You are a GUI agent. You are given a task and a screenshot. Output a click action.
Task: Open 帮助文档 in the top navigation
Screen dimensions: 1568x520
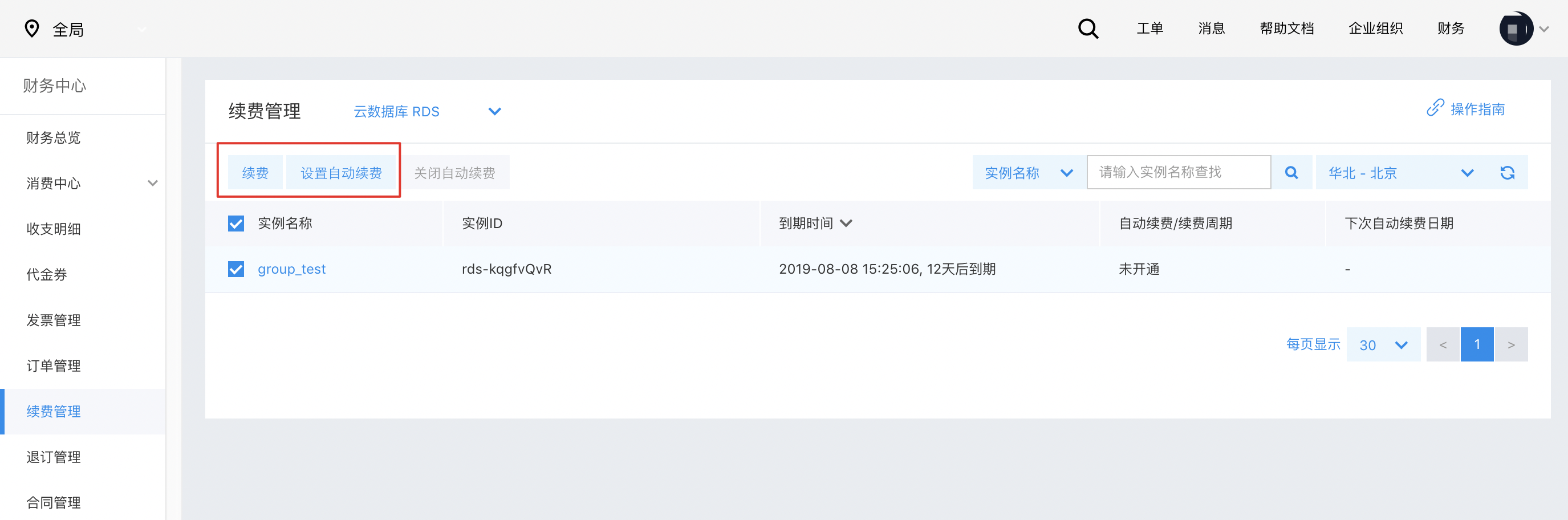coord(1287,29)
